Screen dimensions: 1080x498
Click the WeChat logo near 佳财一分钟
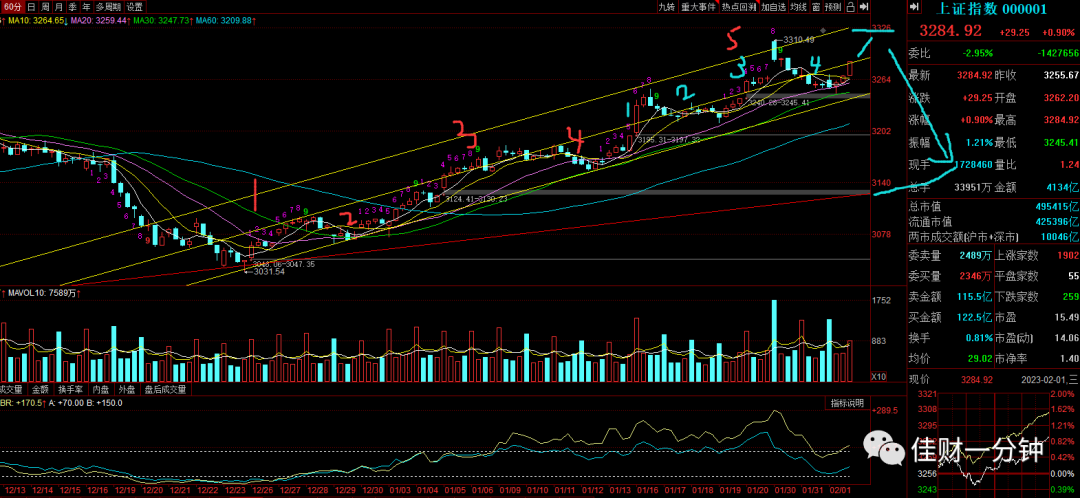click(884, 449)
